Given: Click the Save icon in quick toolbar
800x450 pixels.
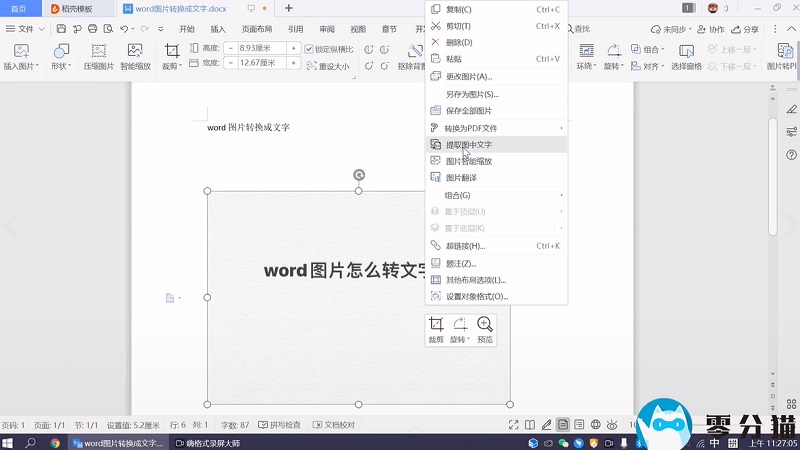Looking at the screenshot, I should [x=61, y=29].
